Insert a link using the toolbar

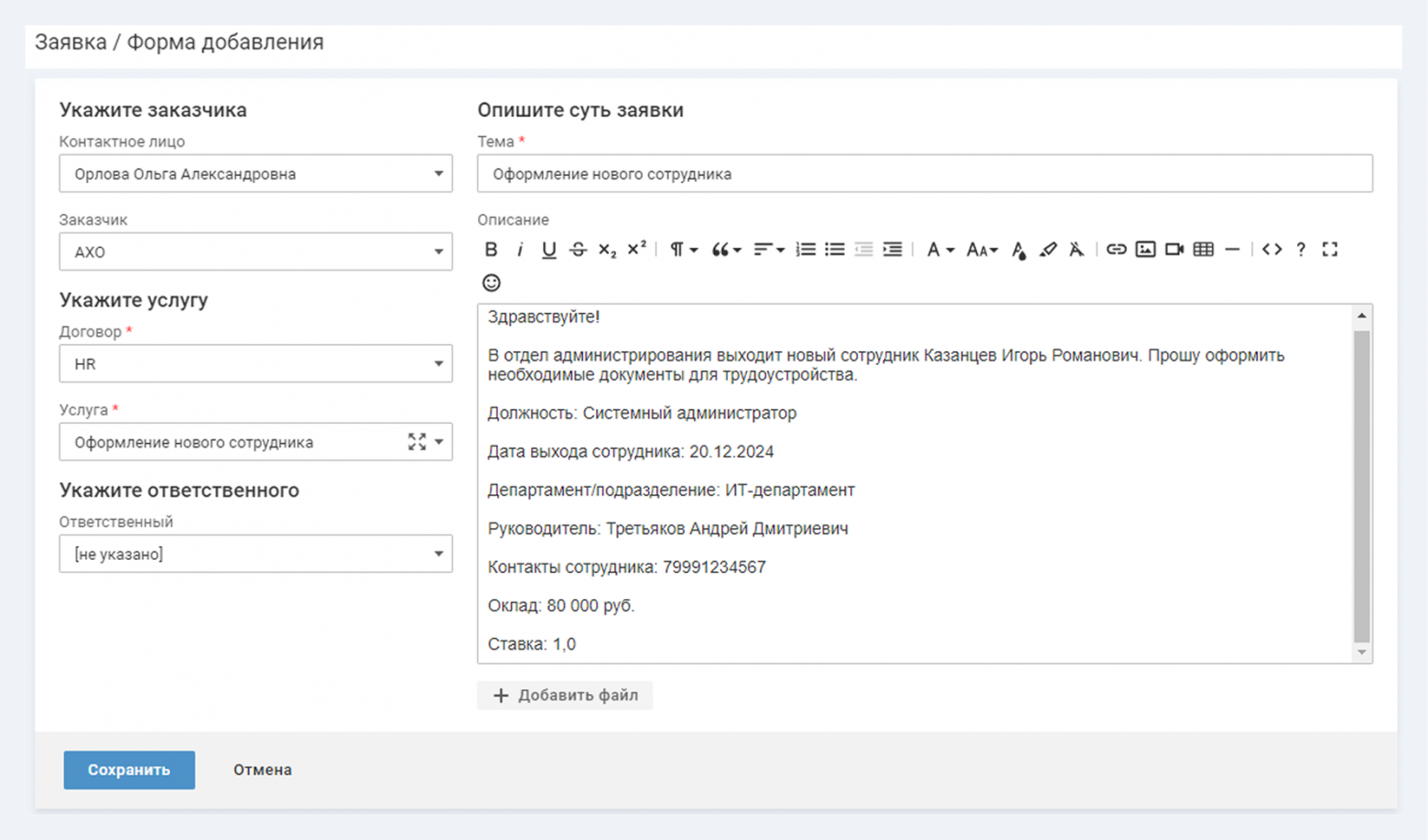(x=1116, y=249)
